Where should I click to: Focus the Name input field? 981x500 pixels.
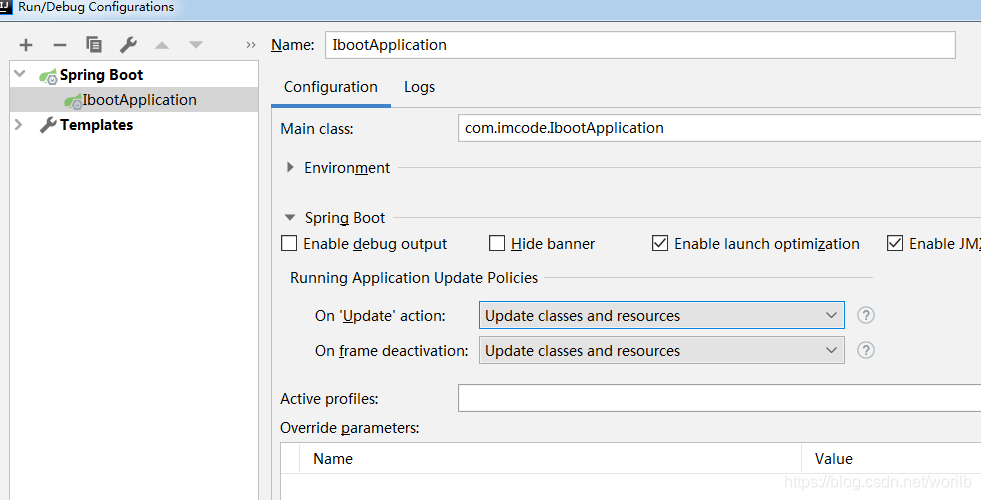640,45
